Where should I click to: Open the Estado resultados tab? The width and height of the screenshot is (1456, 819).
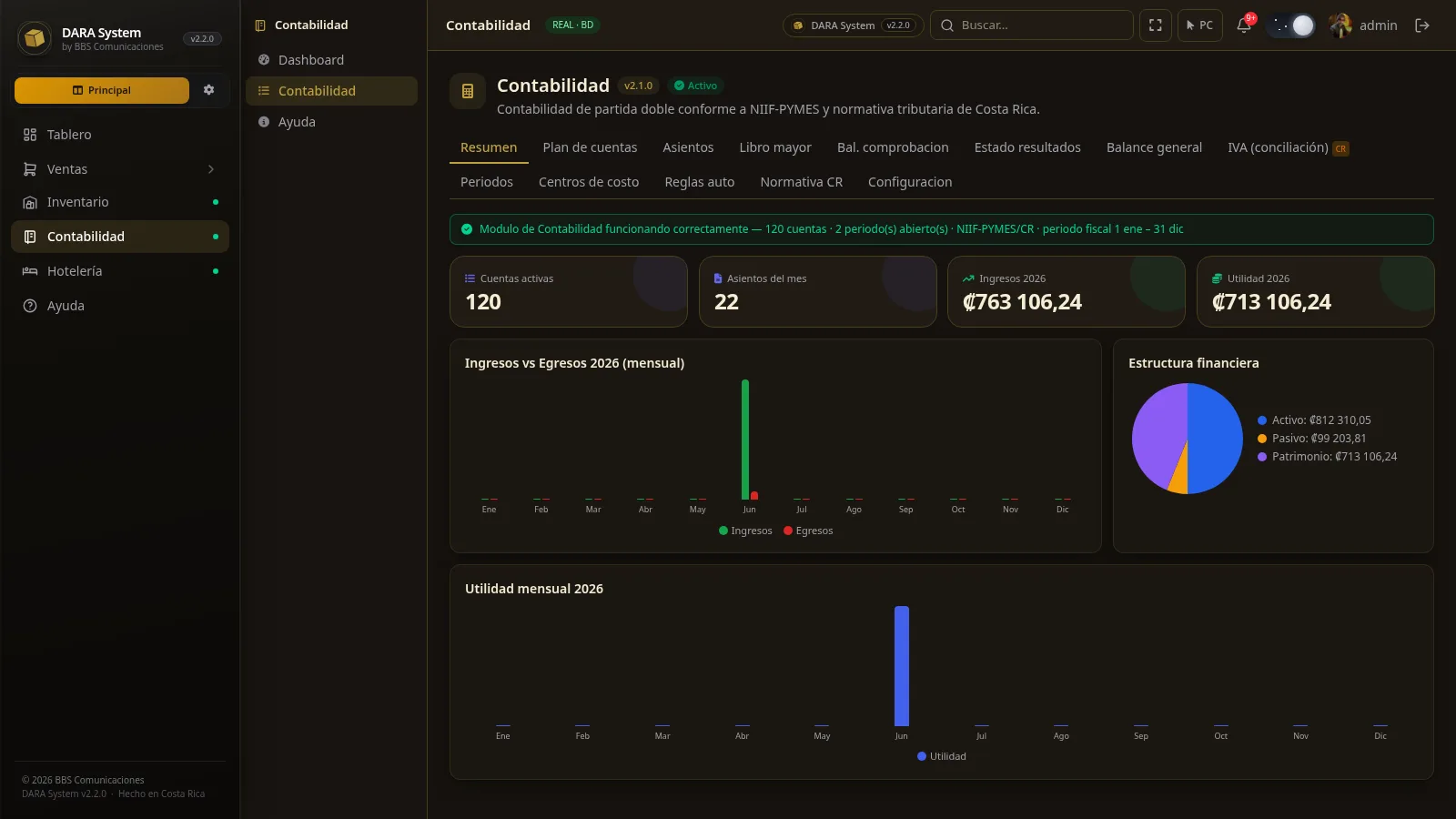point(1027,147)
